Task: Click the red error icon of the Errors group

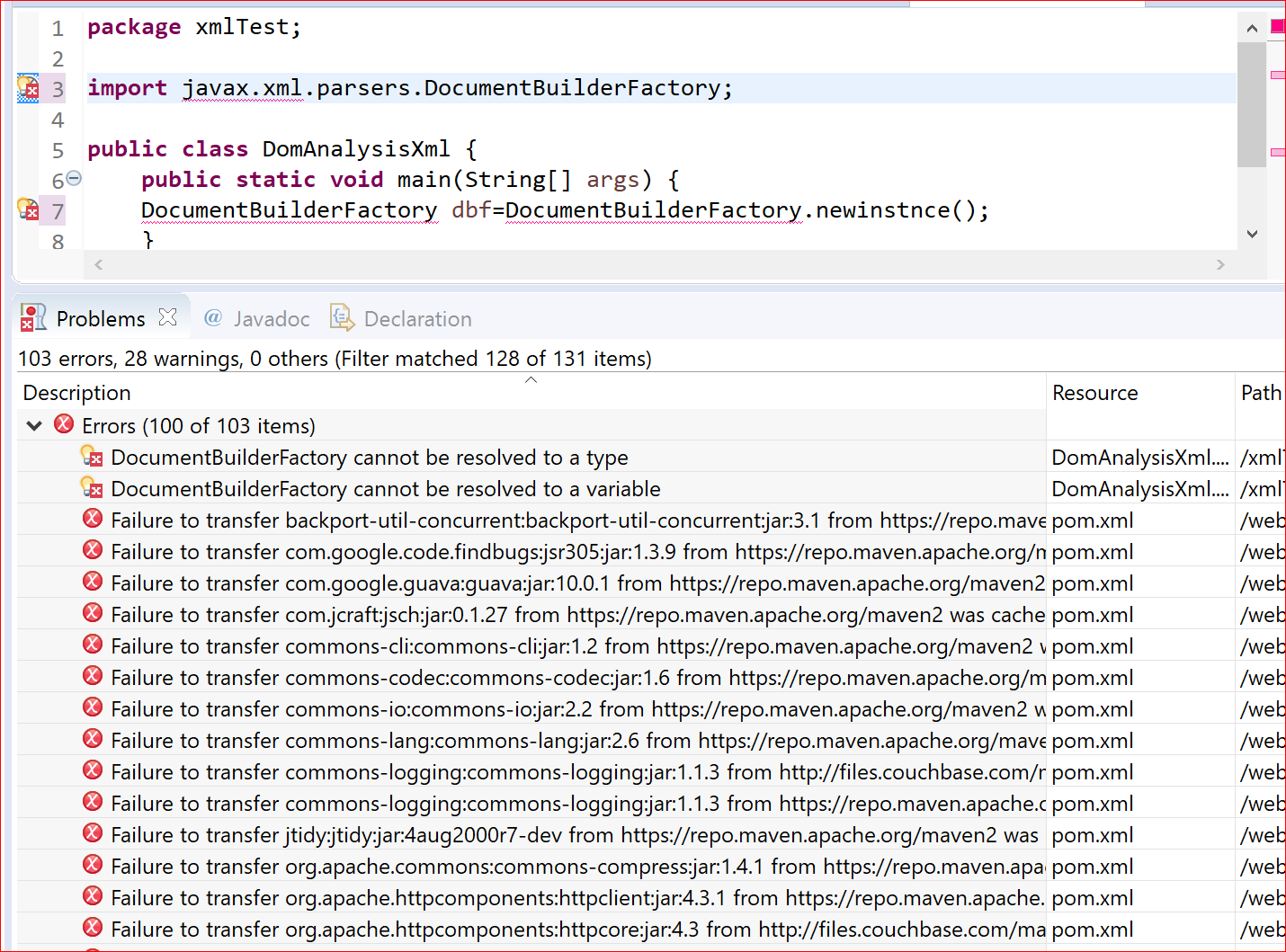Action: click(64, 424)
